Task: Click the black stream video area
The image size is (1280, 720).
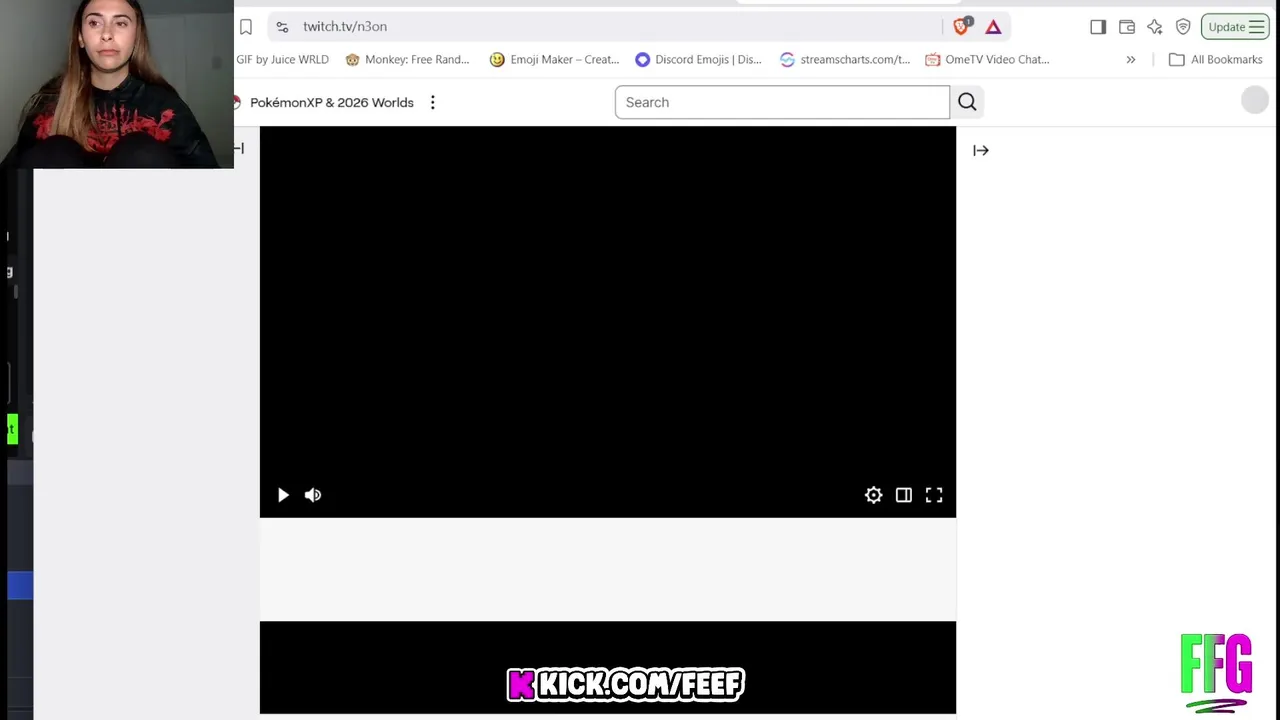Action: click(x=608, y=322)
